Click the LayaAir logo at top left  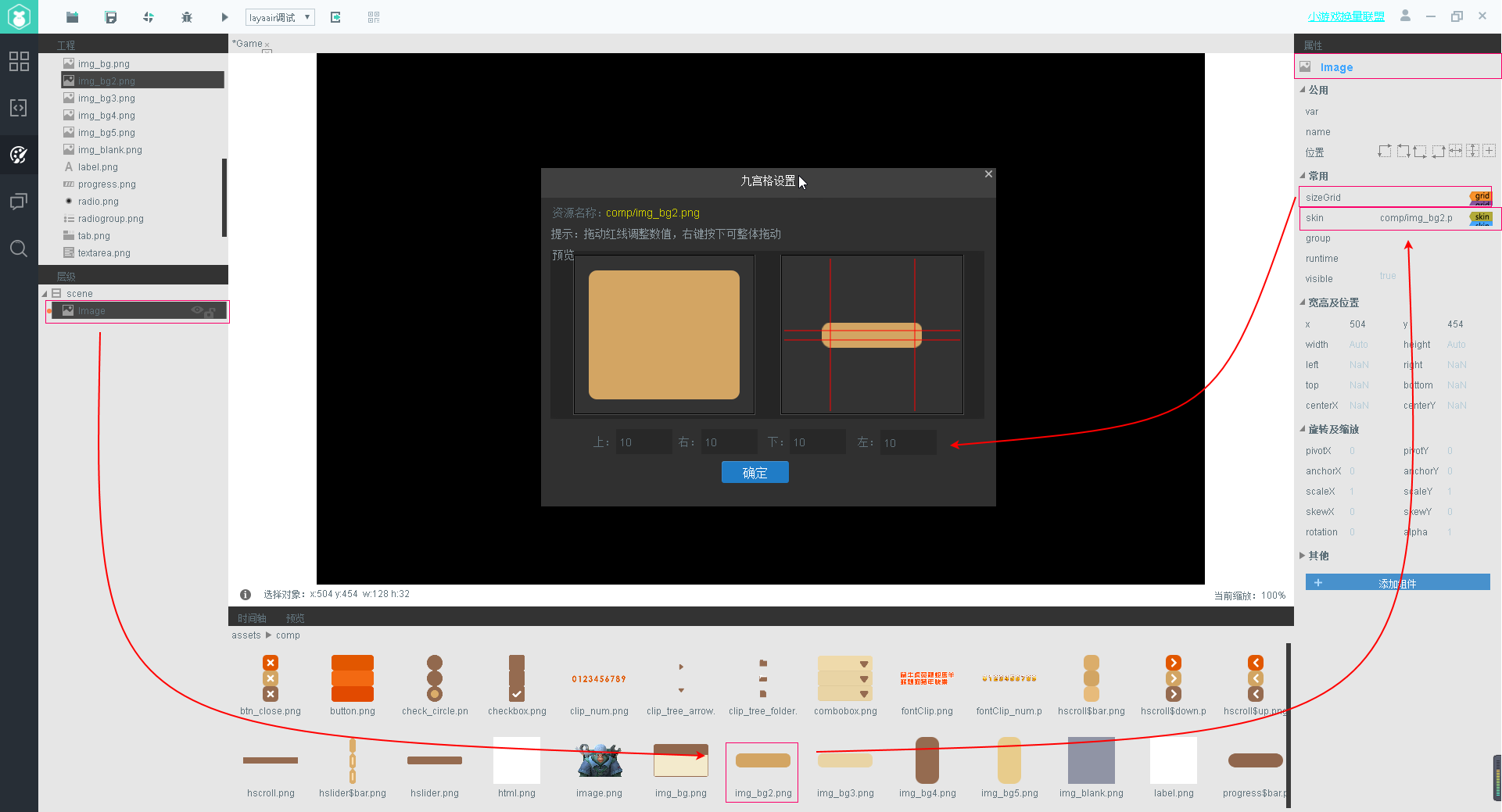pos(19,16)
